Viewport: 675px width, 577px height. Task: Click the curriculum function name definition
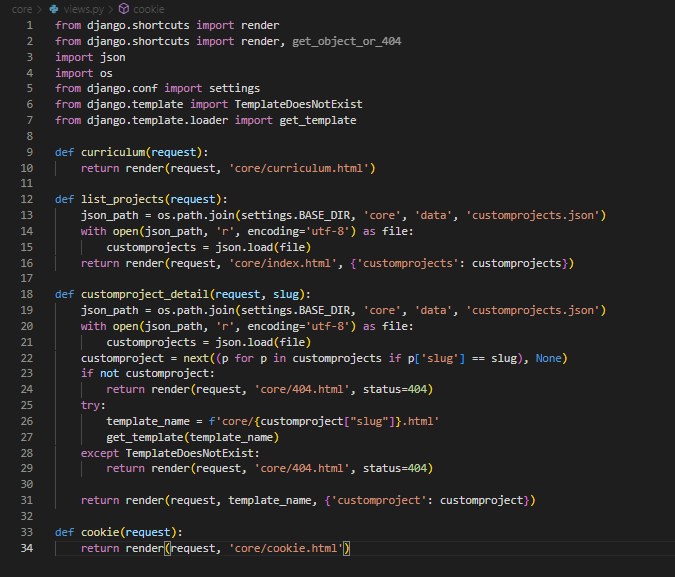[x=114, y=152]
